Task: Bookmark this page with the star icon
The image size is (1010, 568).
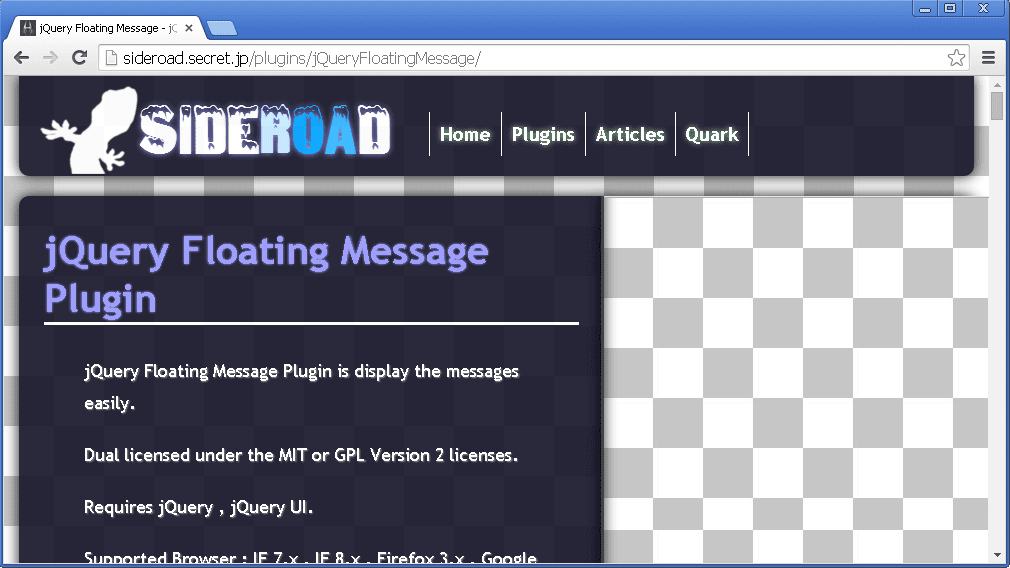Action: click(x=956, y=58)
